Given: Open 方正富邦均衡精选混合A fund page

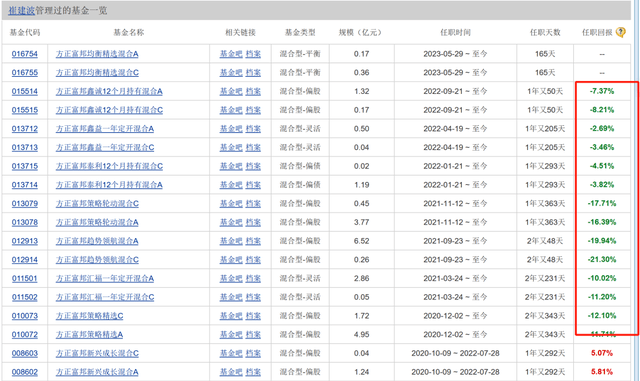Looking at the screenshot, I should coord(97,54).
